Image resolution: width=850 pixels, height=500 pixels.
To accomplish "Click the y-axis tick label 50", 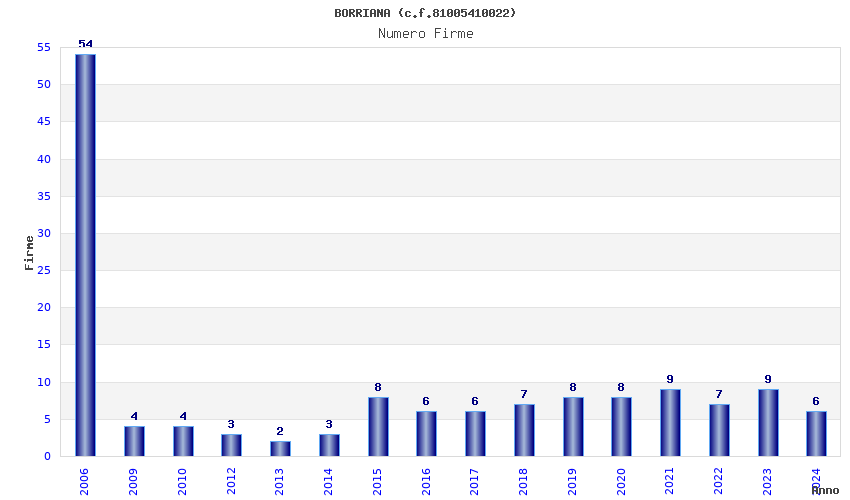I will 44,85.
